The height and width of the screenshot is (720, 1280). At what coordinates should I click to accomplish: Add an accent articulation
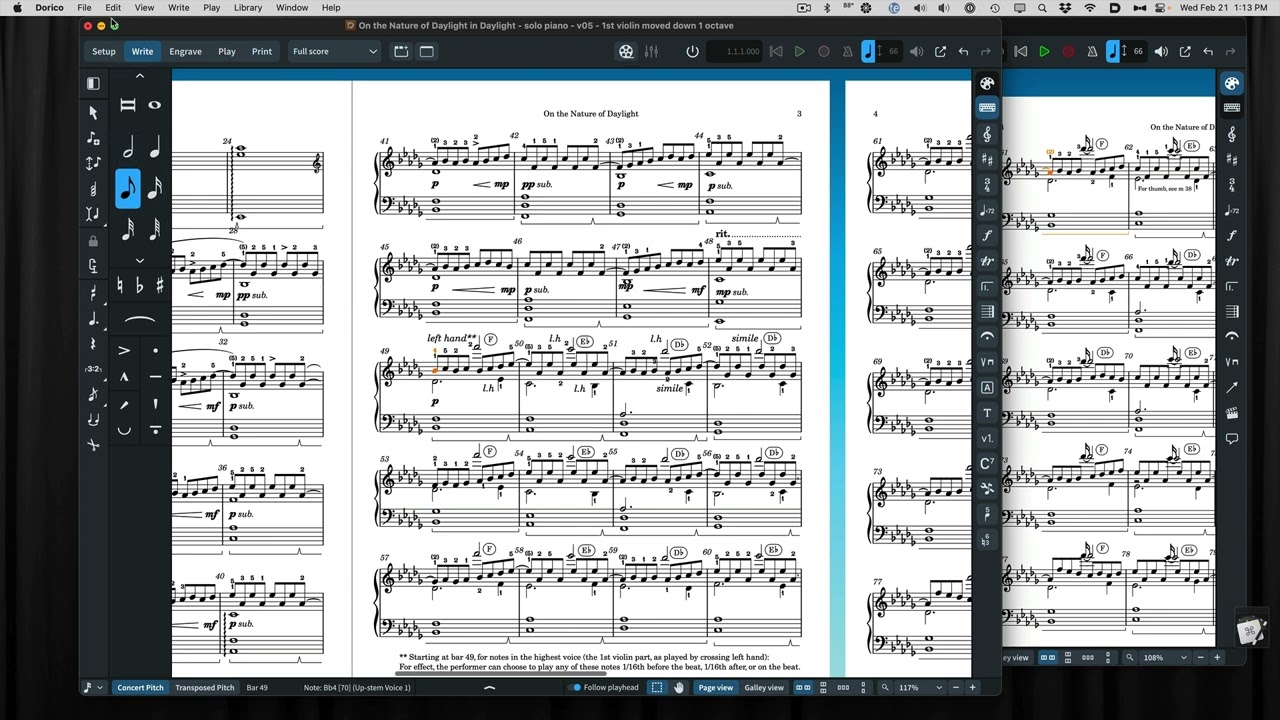coord(124,351)
